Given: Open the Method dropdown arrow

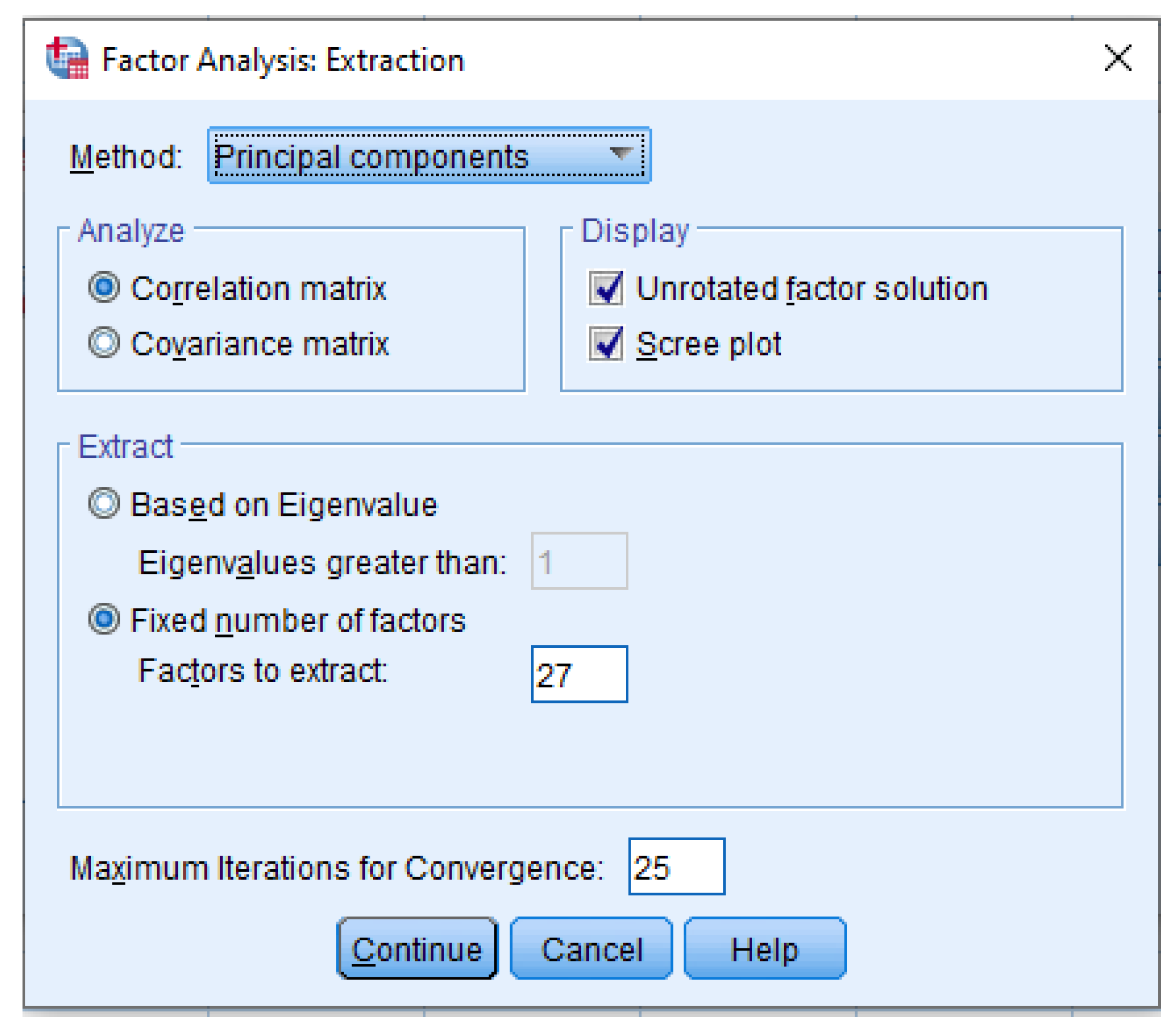Looking at the screenshot, I should 621,154.
